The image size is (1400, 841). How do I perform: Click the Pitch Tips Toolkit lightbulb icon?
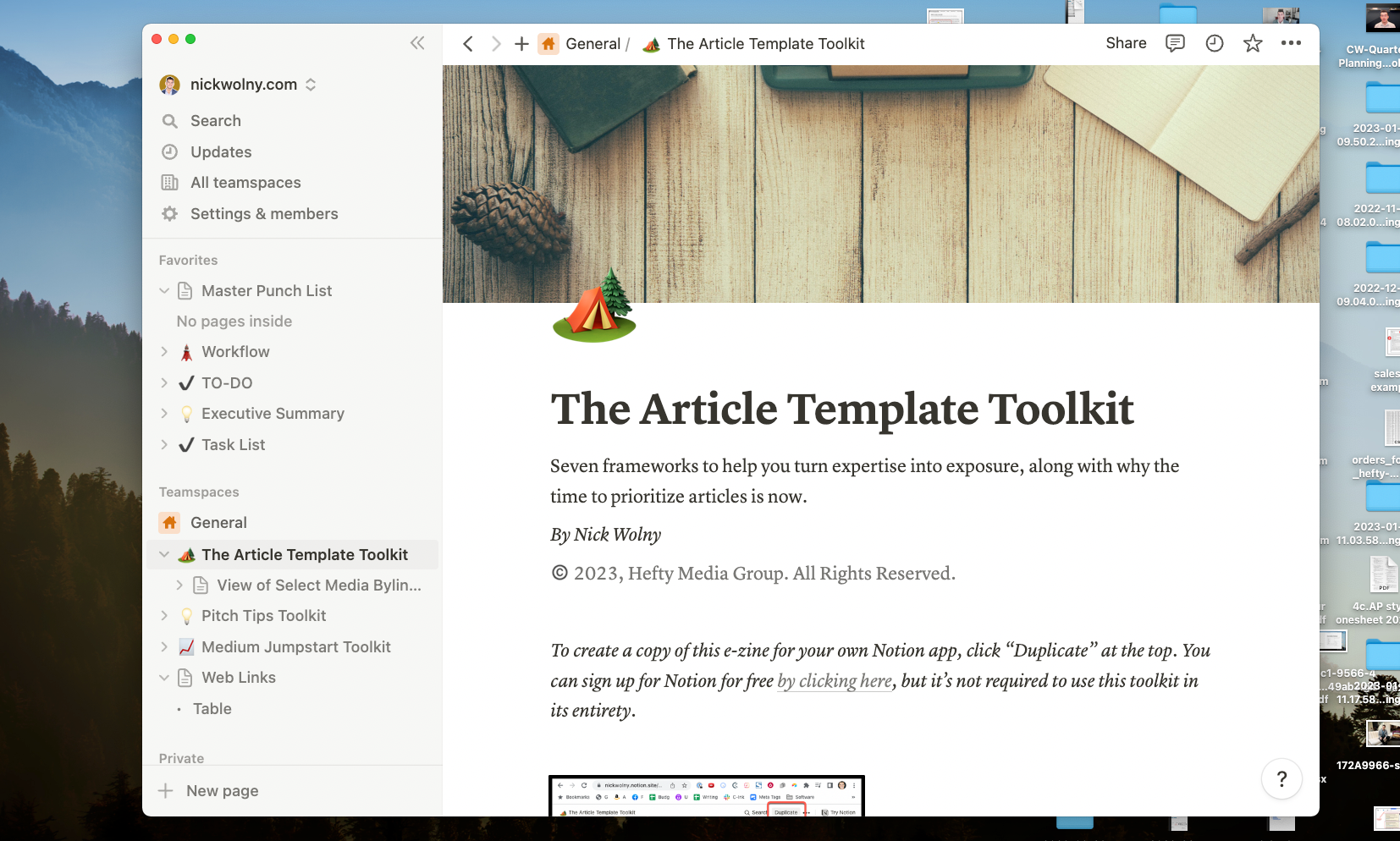click(x=186, y=616)
